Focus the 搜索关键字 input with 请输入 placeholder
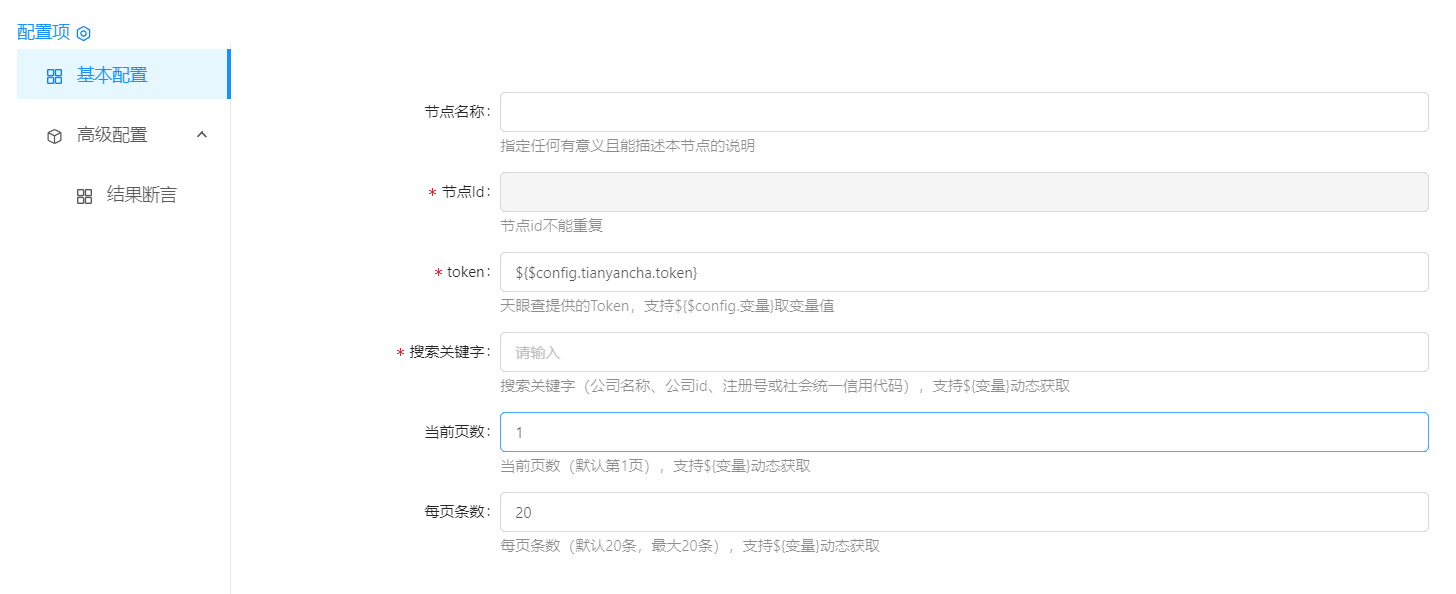Screen dimensions: 1456x594 click(x=963, y=352)
